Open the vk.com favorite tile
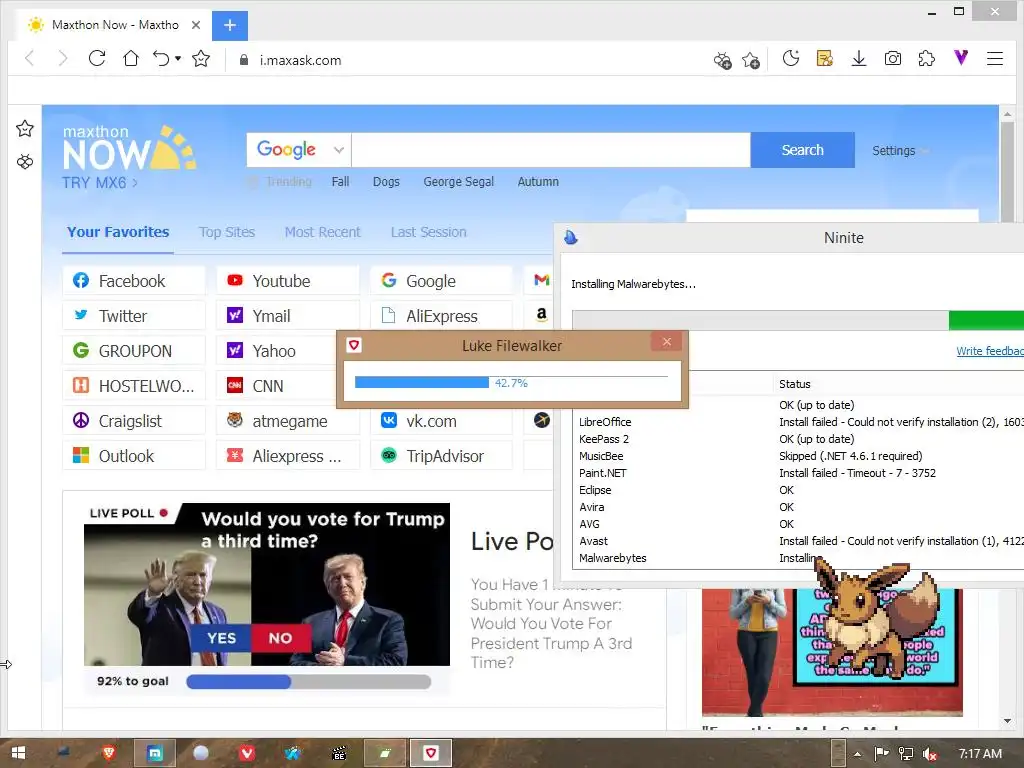 click(x=441, y=421)
